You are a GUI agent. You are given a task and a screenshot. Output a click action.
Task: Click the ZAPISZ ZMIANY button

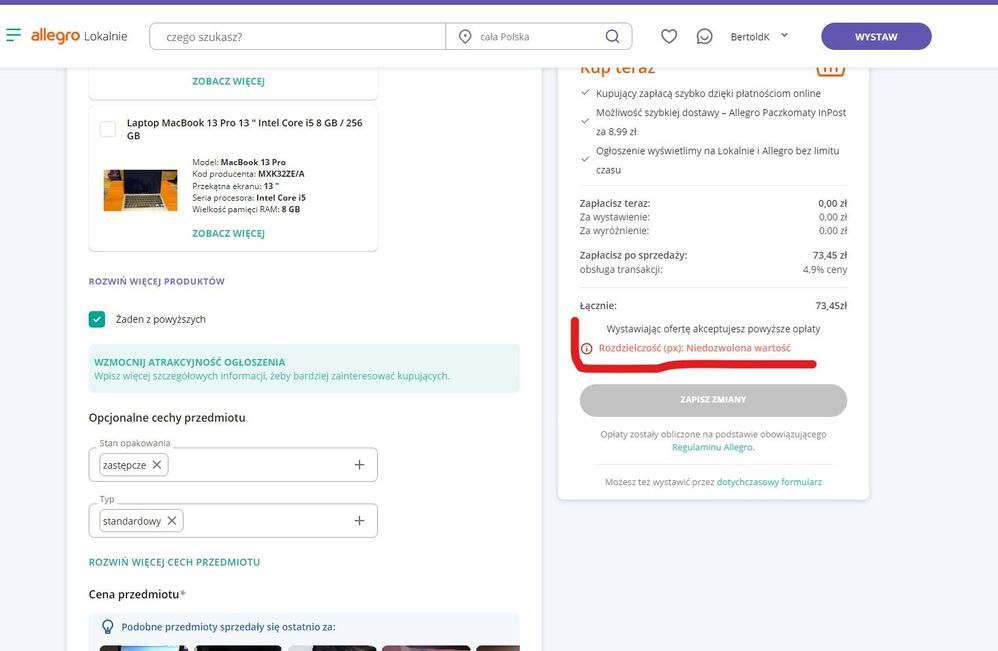point(713,400)
